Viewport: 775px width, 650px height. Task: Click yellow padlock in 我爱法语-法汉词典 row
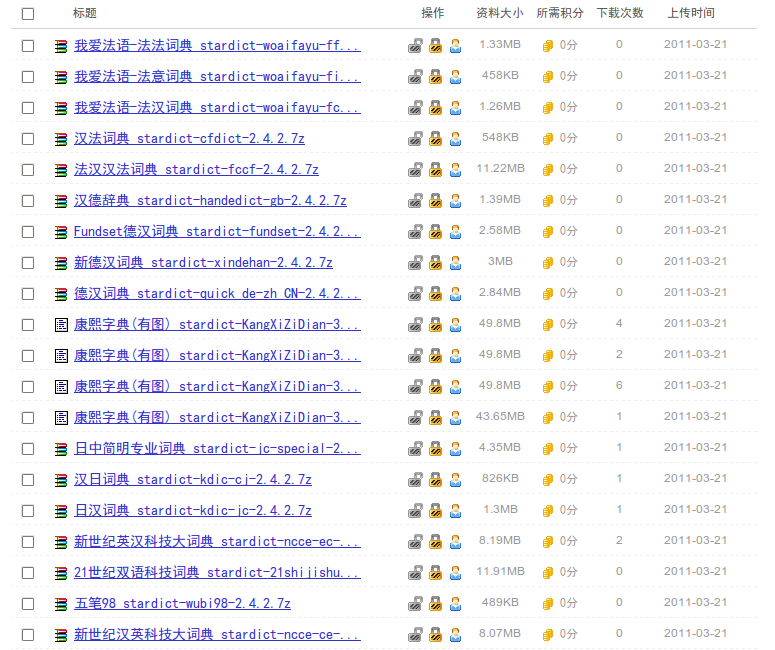[435, 108]
